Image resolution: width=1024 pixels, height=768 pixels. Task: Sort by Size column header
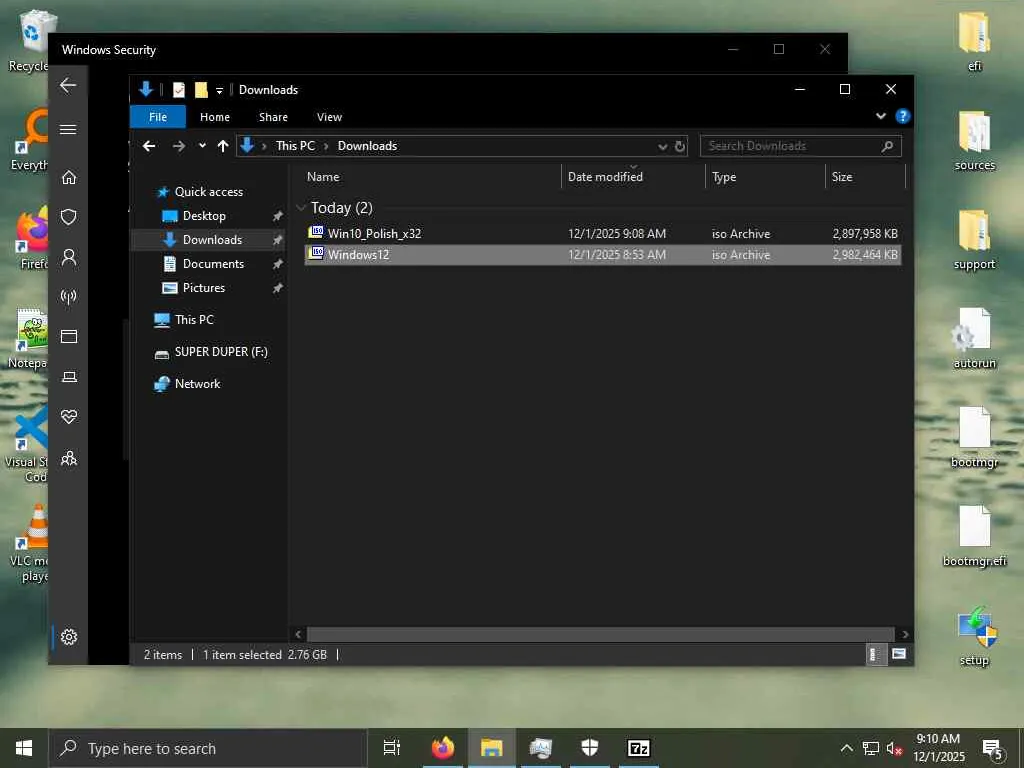click(x=865, y=176)
